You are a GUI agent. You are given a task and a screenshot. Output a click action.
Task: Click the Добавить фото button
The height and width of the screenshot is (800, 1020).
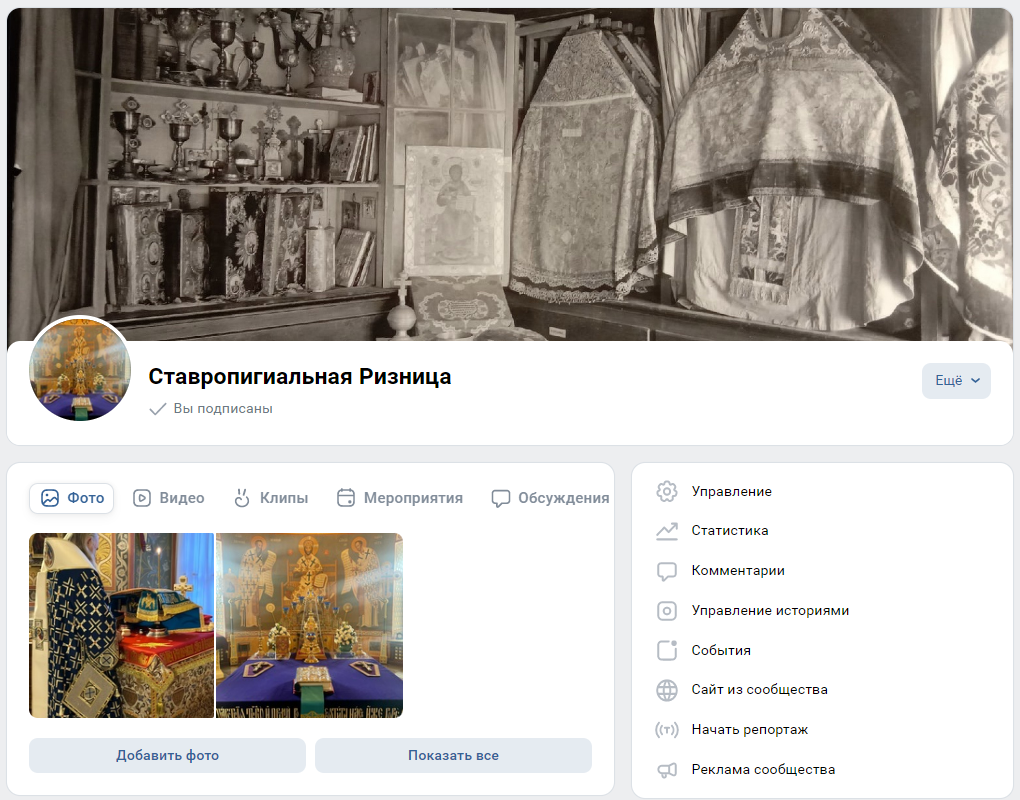click(167, 755)
